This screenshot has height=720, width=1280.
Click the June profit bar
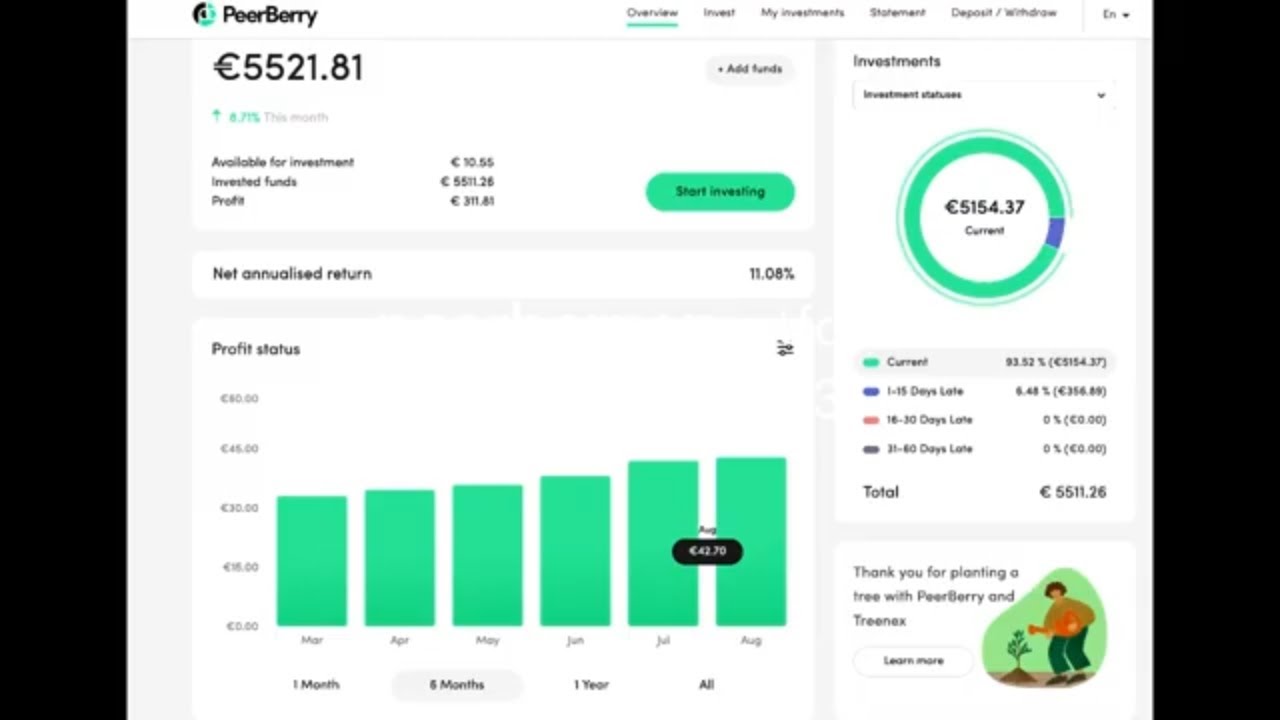tap(575, 551)
